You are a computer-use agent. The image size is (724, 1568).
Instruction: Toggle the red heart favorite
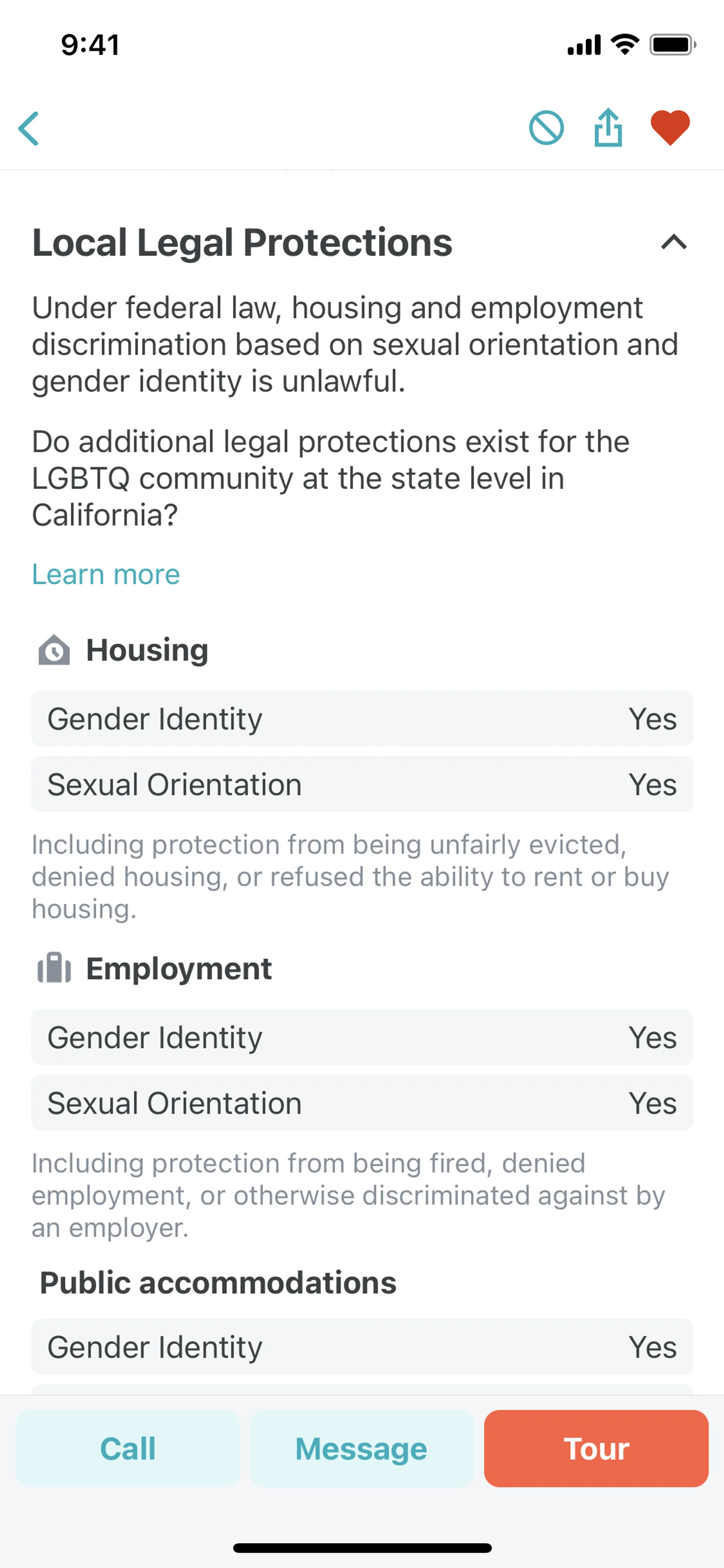coord(670,128)
